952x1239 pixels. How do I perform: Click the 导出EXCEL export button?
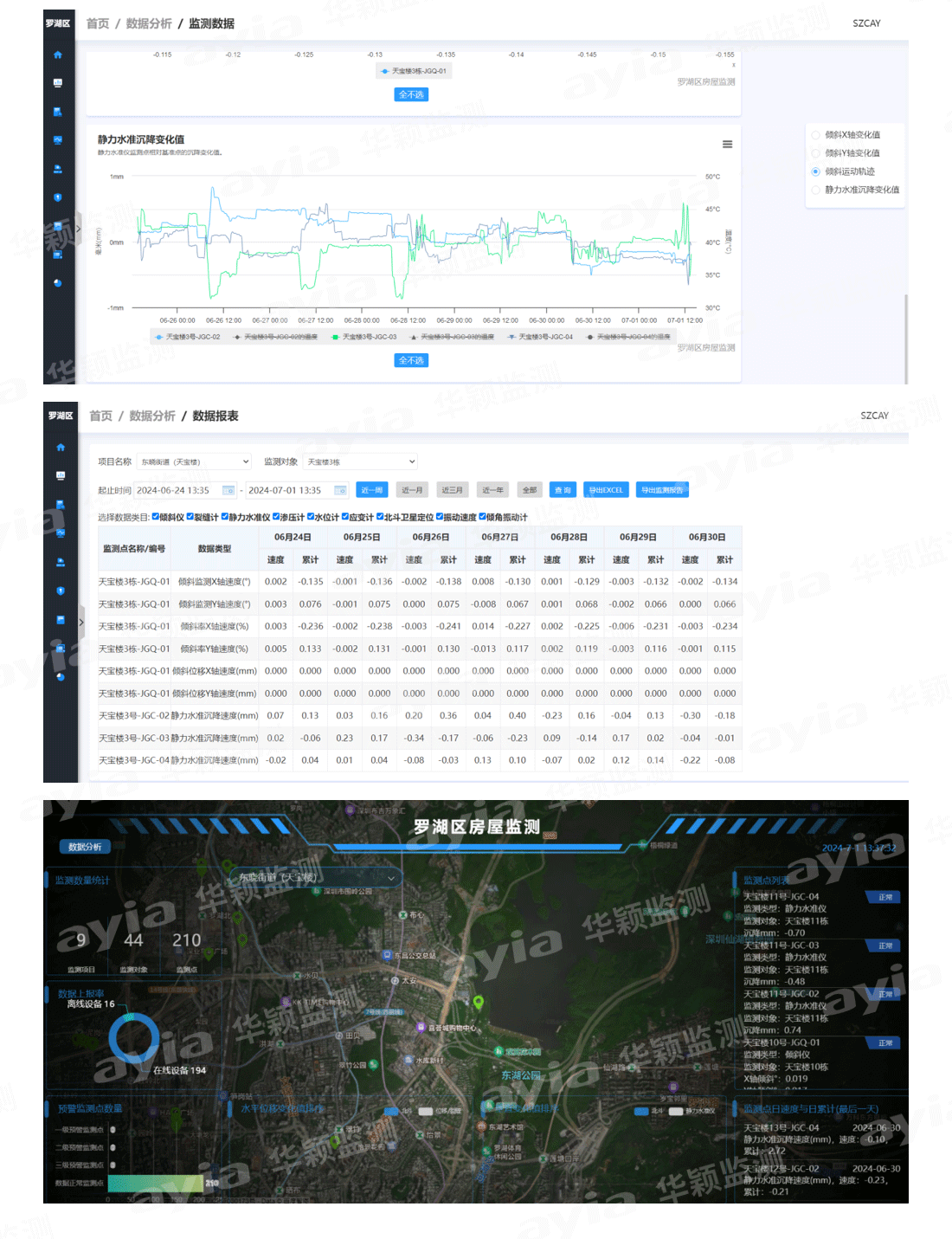(608, 489)
